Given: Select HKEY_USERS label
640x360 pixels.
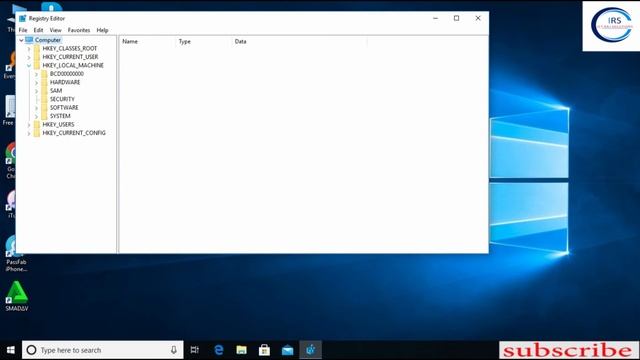Looking at the screenshot, I should coord(58,124).
